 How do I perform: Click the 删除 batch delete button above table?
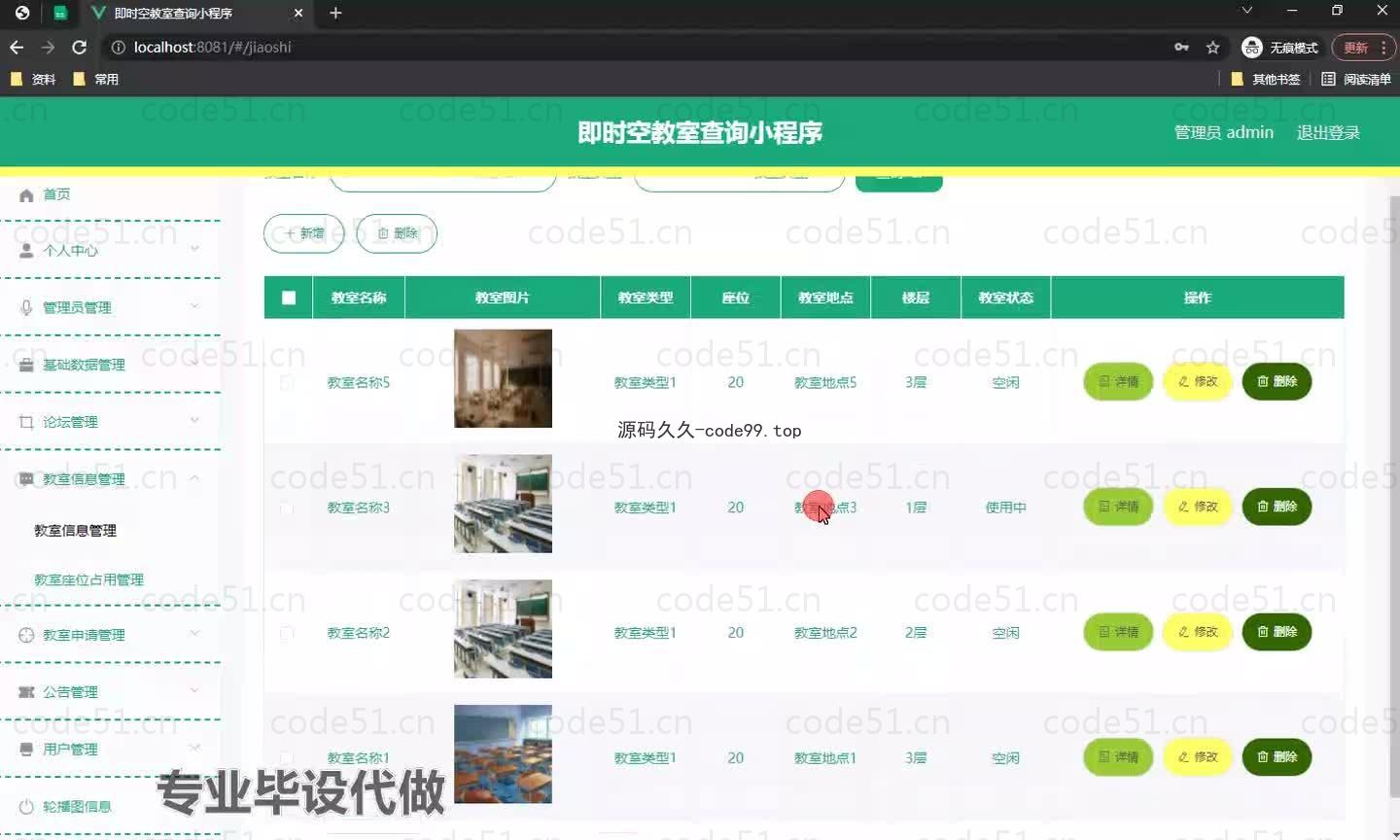pos(397,233)
